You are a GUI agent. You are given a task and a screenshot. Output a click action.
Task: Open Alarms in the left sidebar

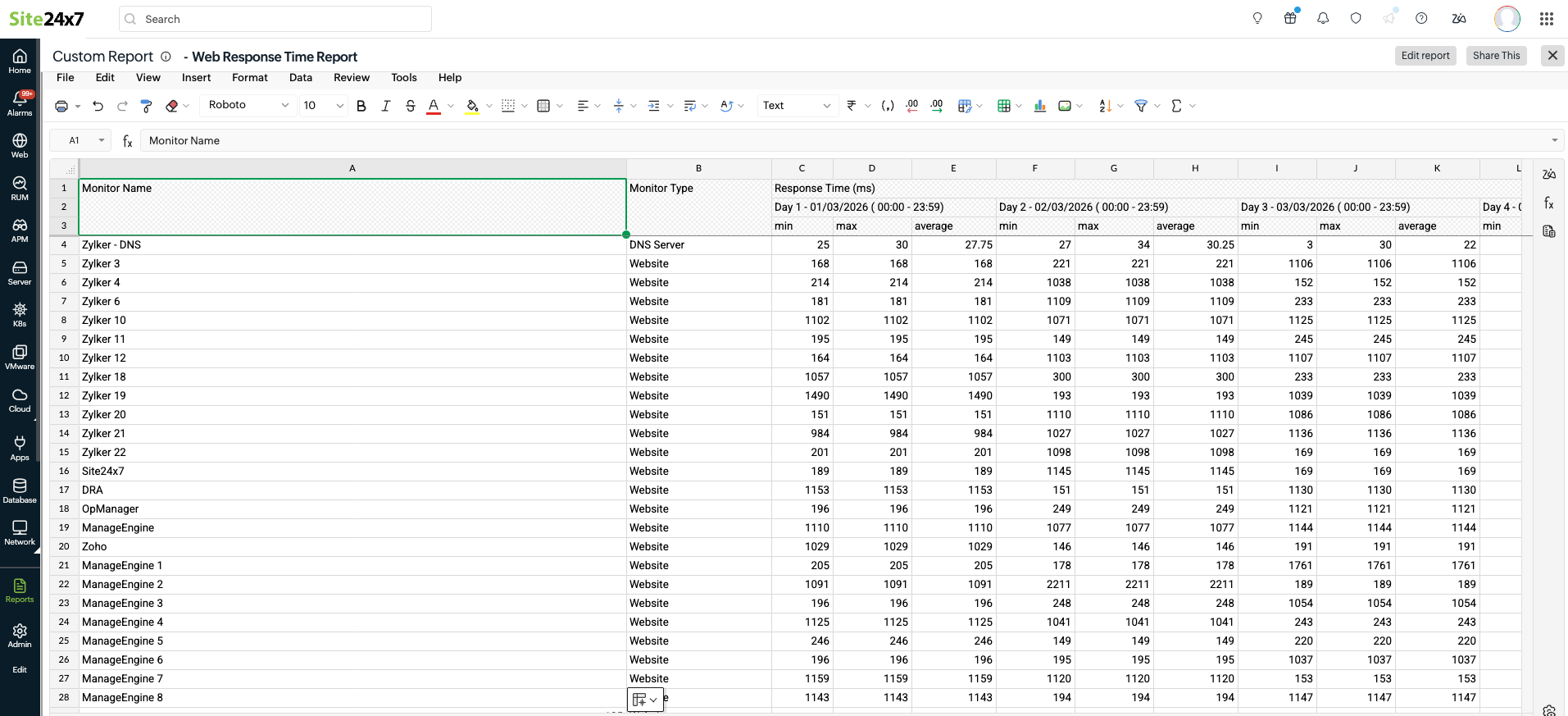coord(20,103)
